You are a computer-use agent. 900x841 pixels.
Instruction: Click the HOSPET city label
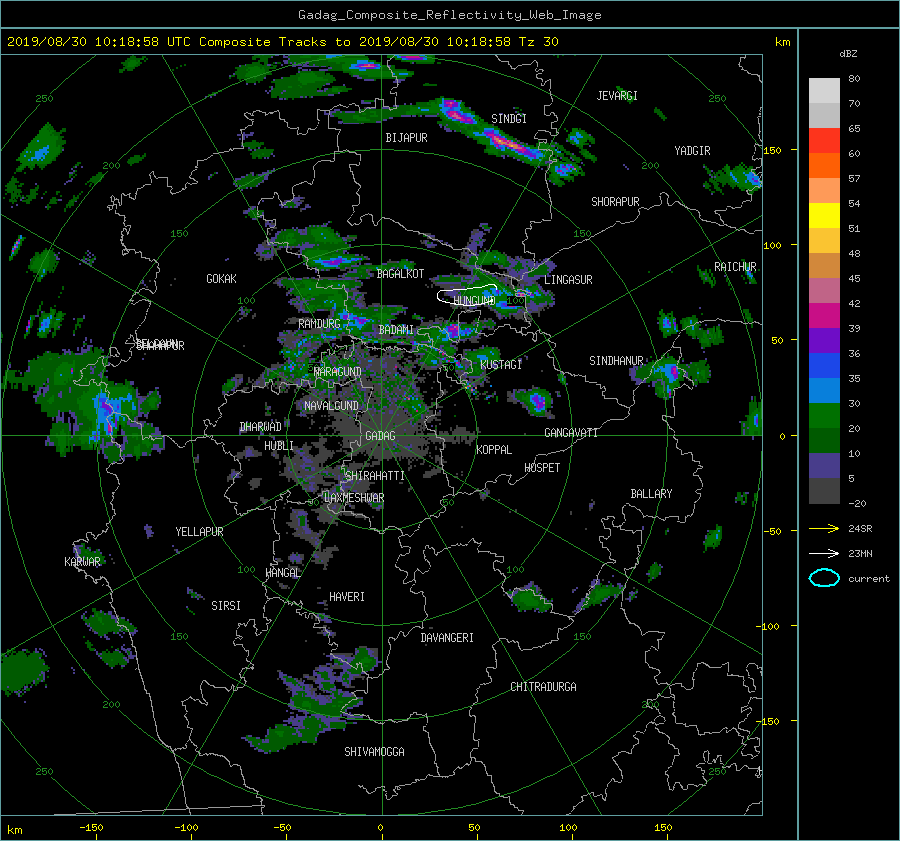pyautogui.click(x=542, y=468)
